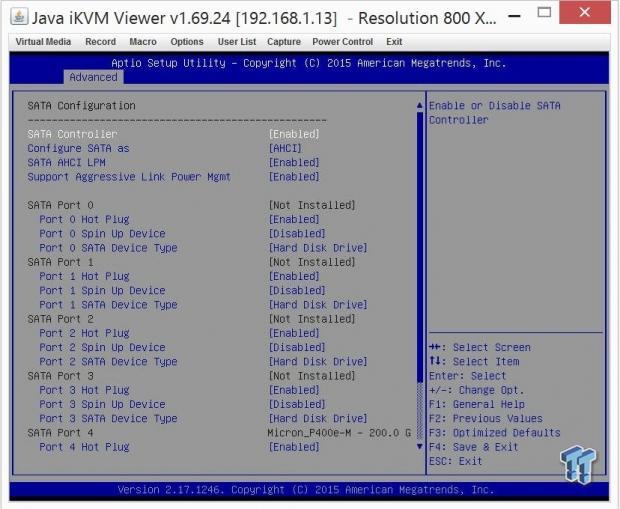Click the Java icon in the title bar

coord(19,17)
